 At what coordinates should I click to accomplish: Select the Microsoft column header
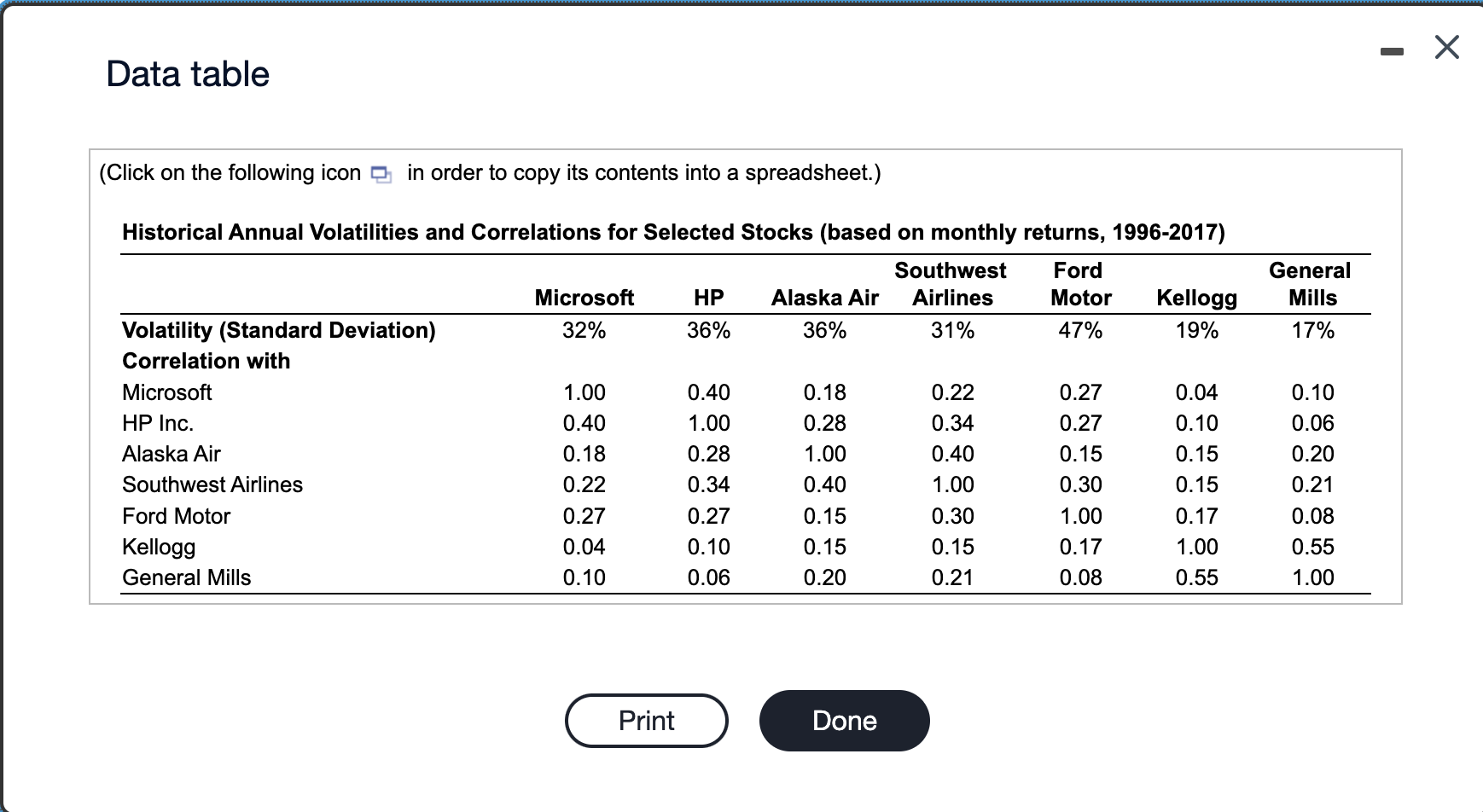pyautogui.click(x=584, y=298)
